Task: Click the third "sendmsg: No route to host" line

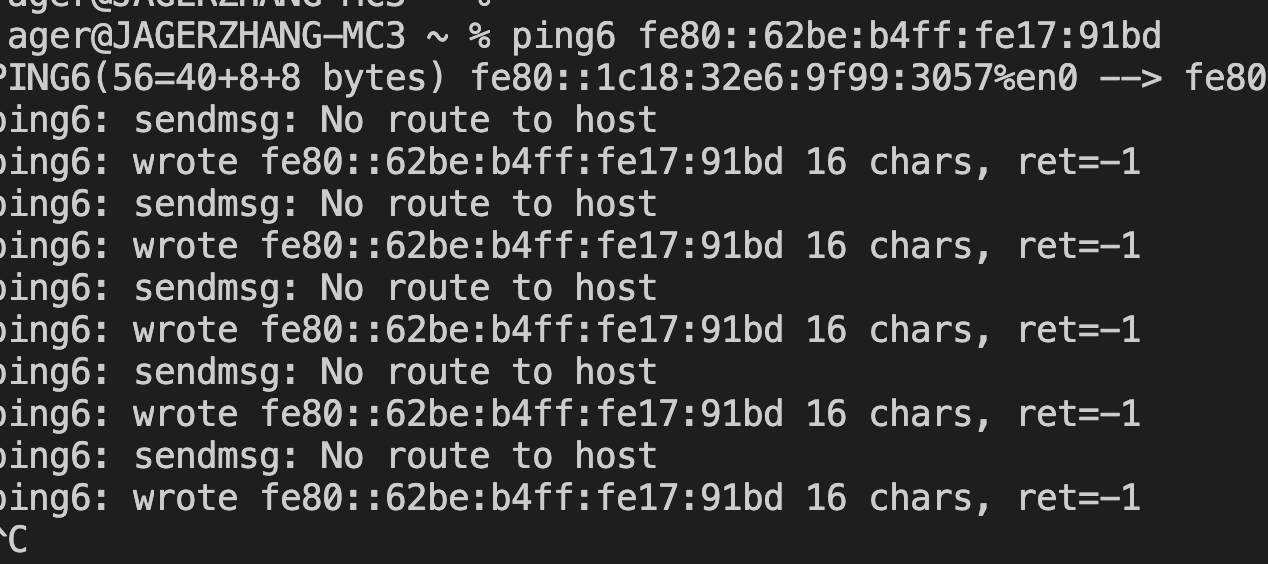Action: click(330, 288)
